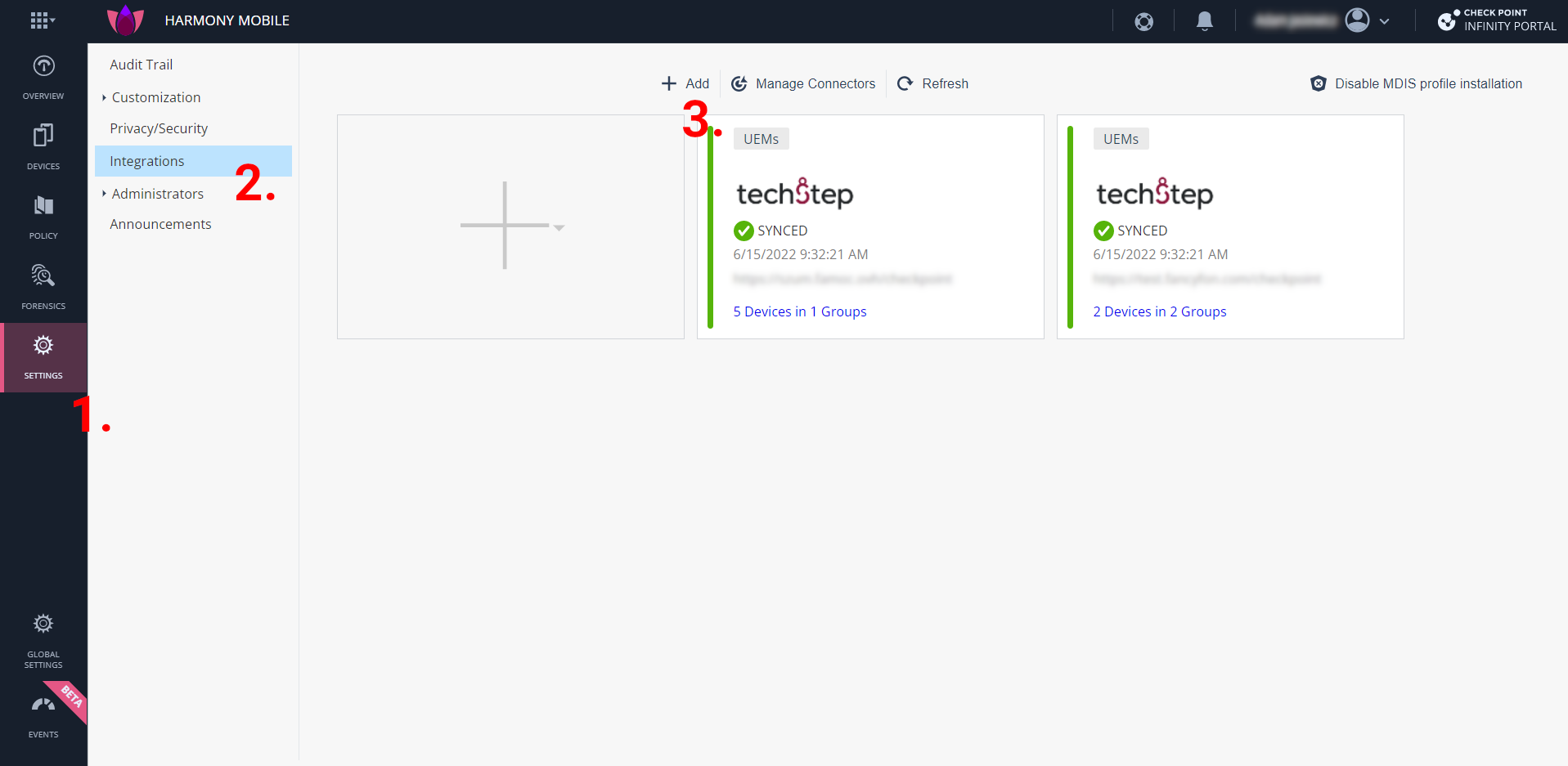
Task: Select the Integrations menu item
Action: click(x=147, y=161)
